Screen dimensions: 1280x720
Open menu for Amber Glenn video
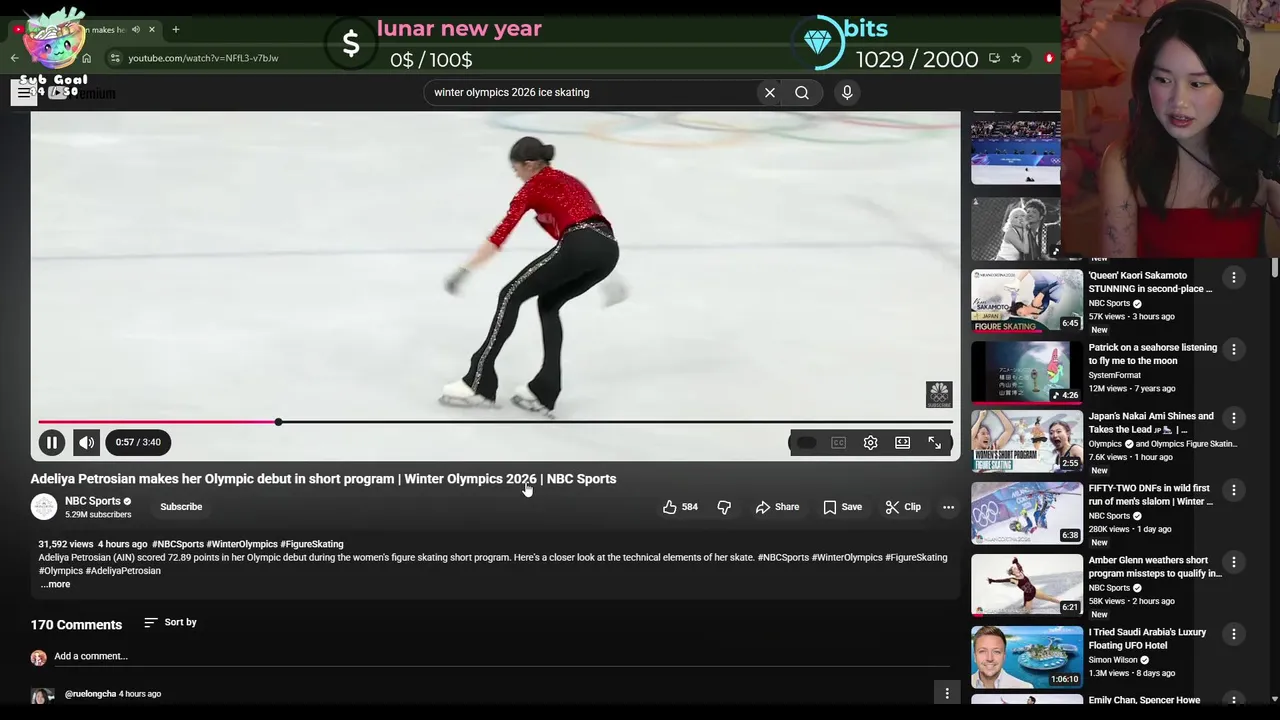(x=1234, y=562)
